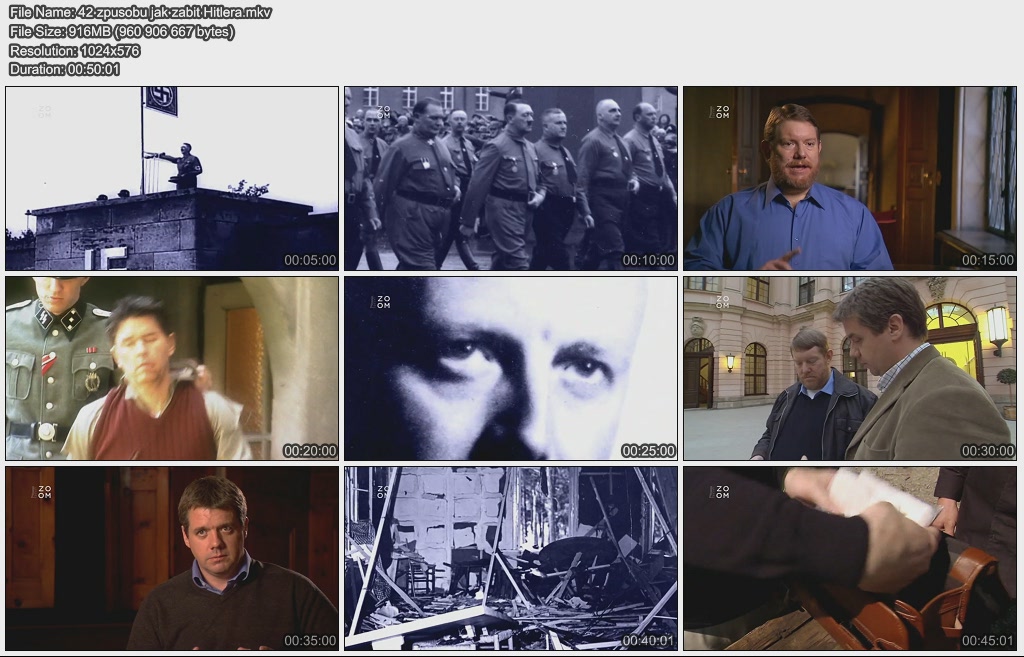Click the ZOOM logo in the marching men thumbnail
The image size is (1024, 657).
381,112
